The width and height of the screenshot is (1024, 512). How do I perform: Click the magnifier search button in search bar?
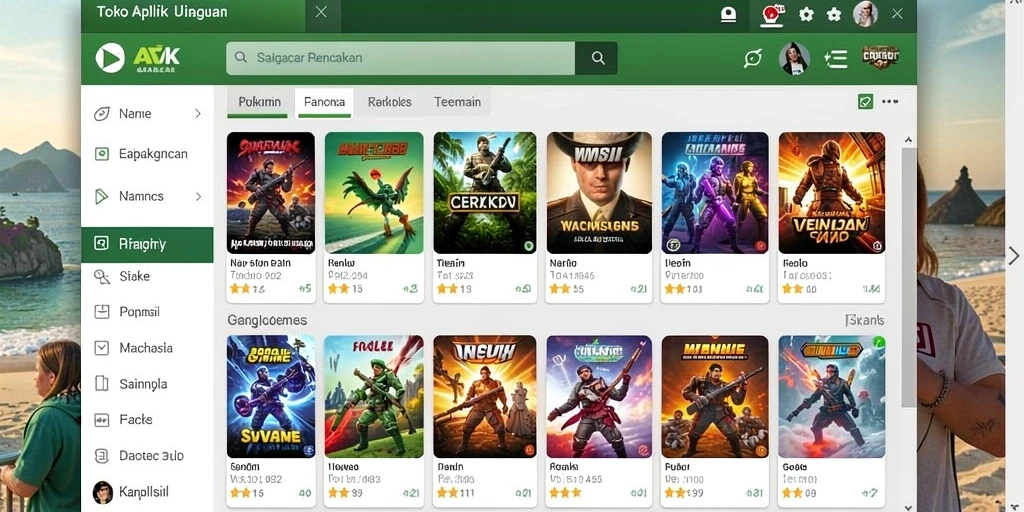(x=598, y=58)
